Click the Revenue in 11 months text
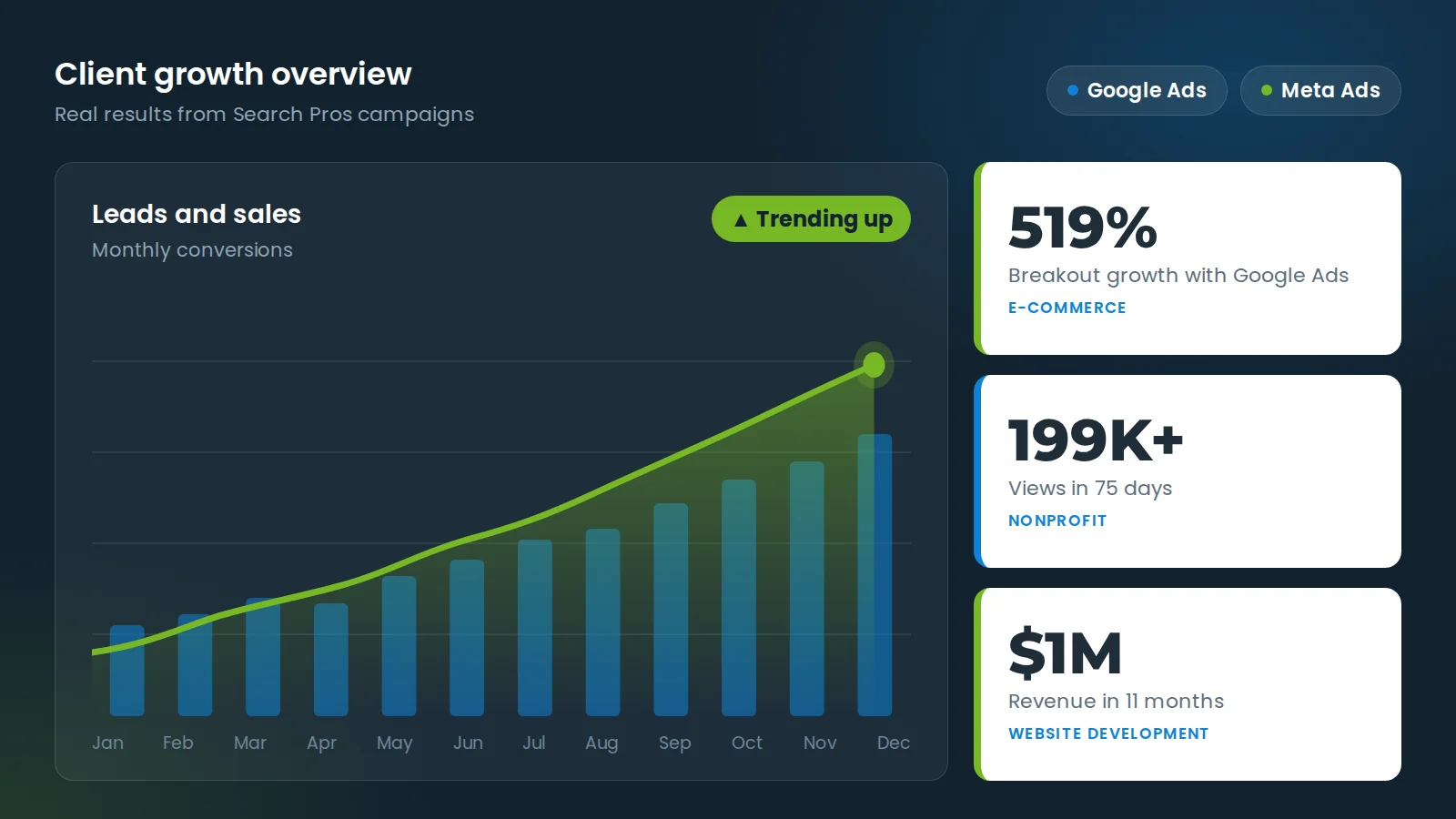Screen dimensions: 1456x819 click(1116, 701)
